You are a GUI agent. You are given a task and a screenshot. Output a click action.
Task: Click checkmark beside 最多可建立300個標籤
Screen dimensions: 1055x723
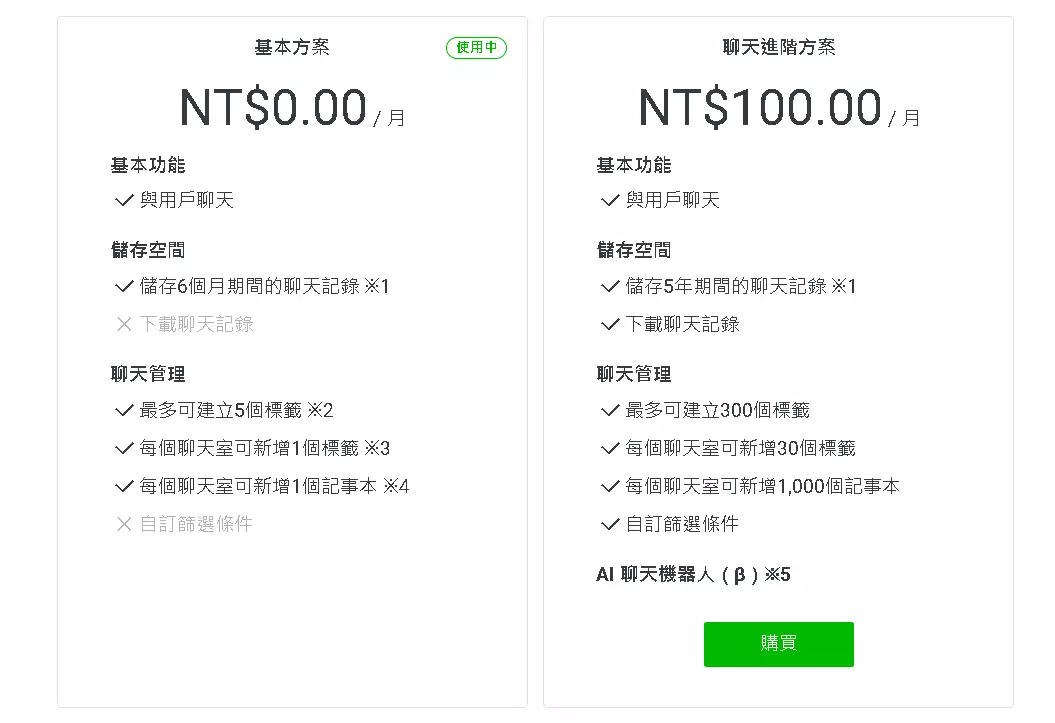tap(610, 411)
